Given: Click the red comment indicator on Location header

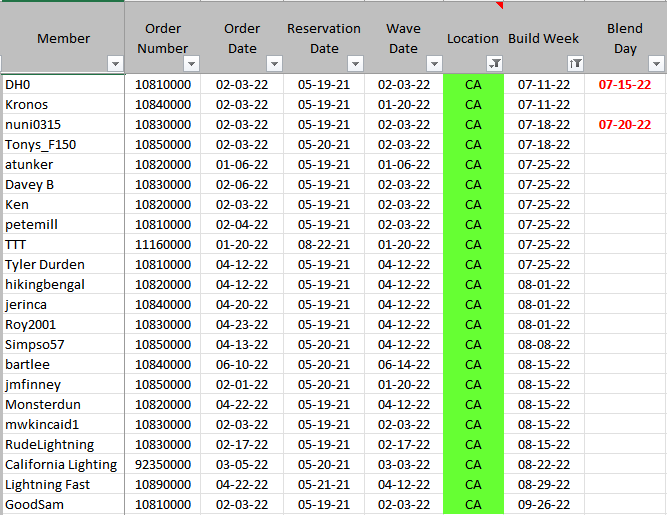Looking at the screenshot, I should [499, 5].
